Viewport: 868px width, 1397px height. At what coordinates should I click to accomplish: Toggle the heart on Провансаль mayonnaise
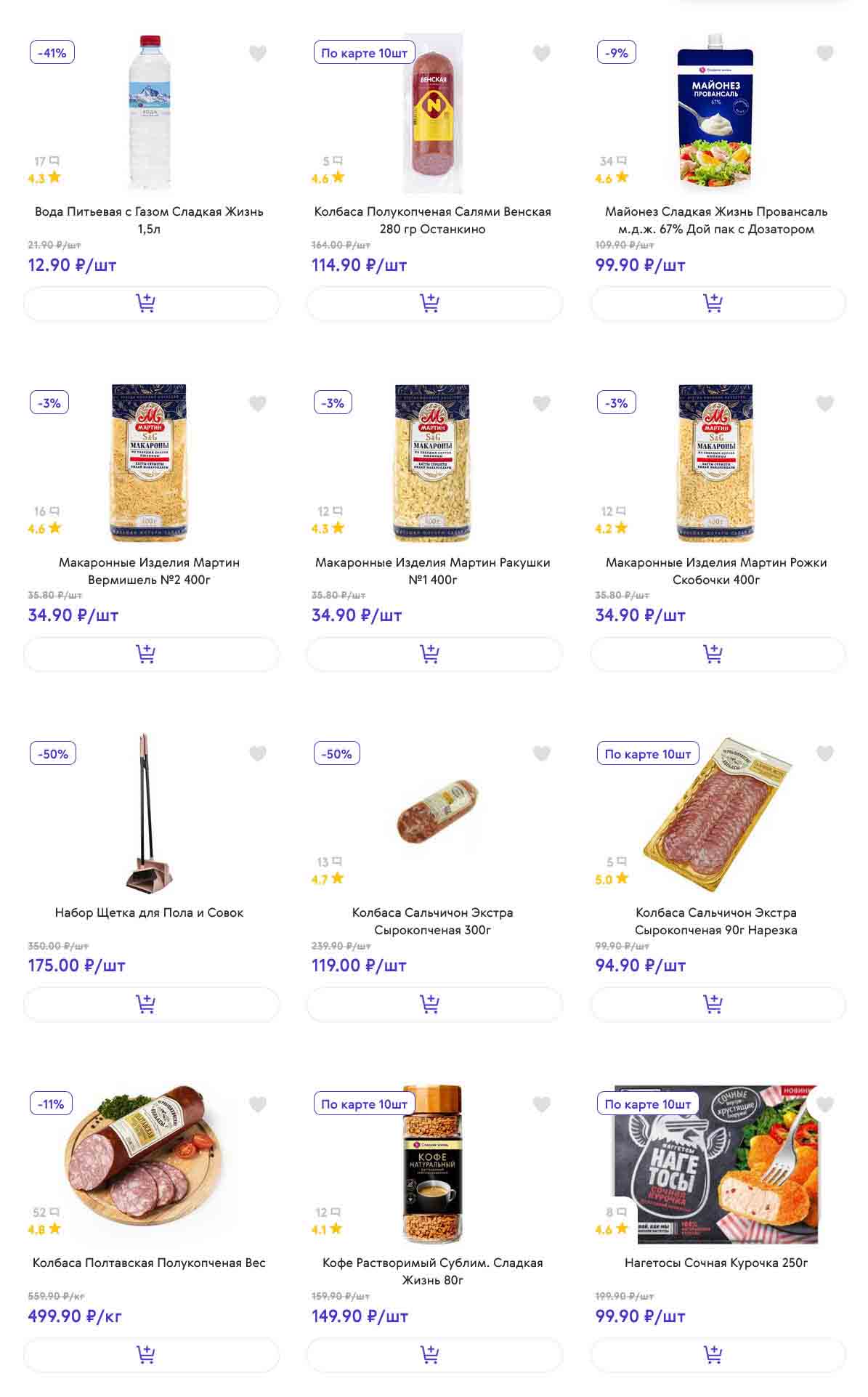coord(824,53)
